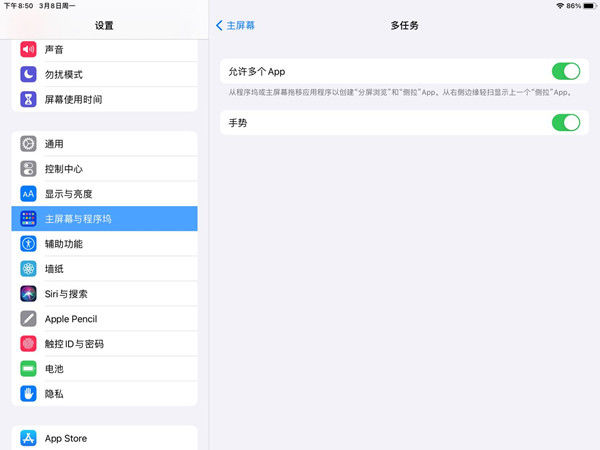
Task: Tap the Wi-Fi status icon
Action: click(x=560, y=6)
